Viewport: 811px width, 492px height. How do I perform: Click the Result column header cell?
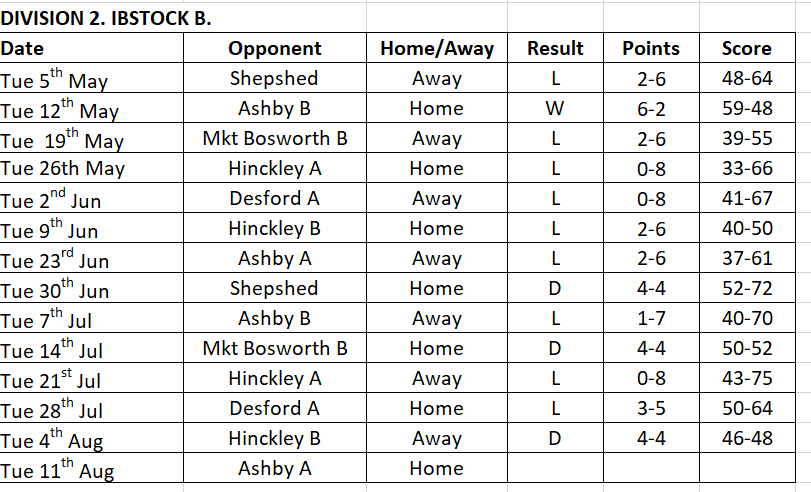555,48
